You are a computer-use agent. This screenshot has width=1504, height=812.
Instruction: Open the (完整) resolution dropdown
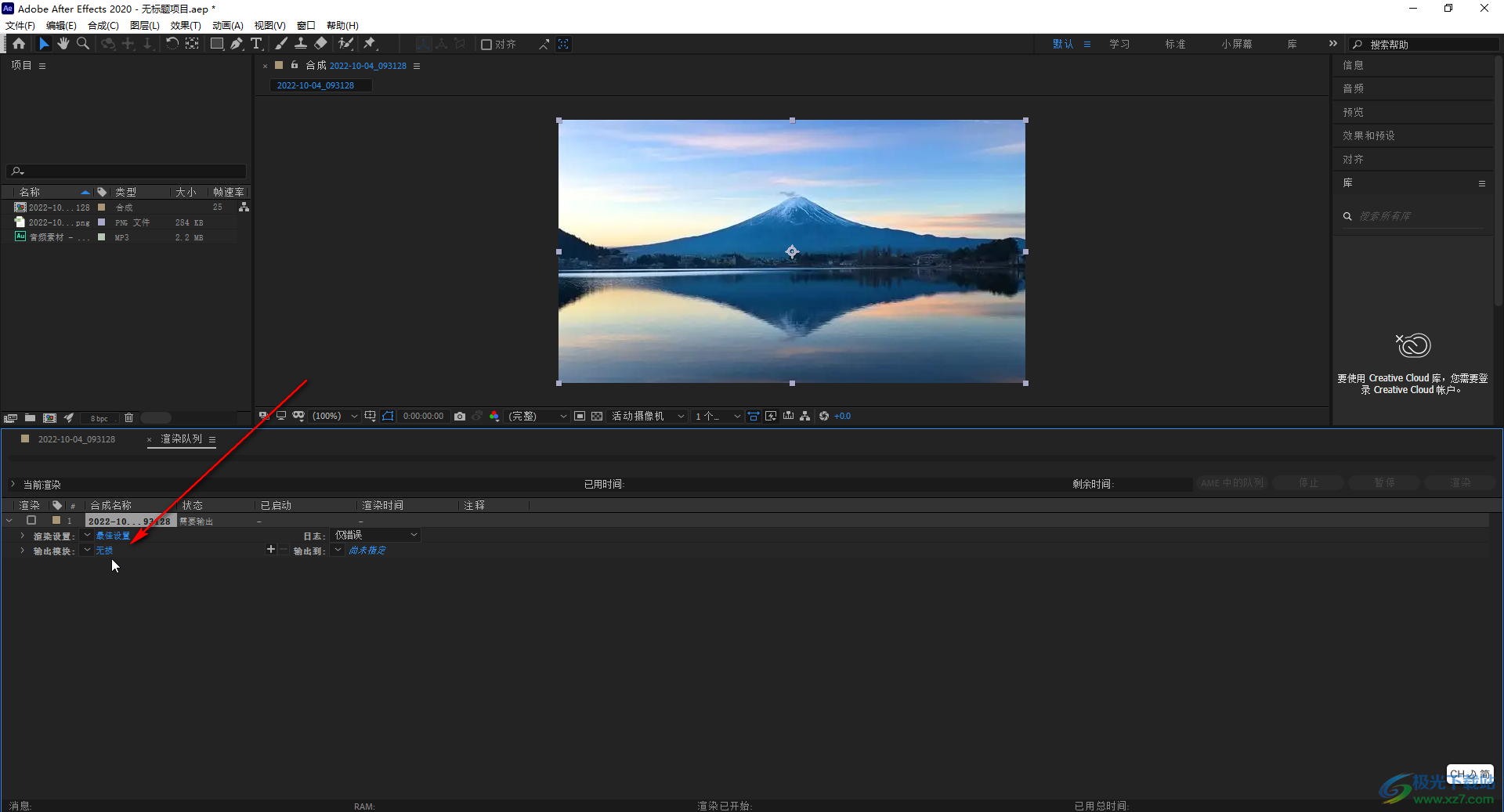click(x=537, y=417)
